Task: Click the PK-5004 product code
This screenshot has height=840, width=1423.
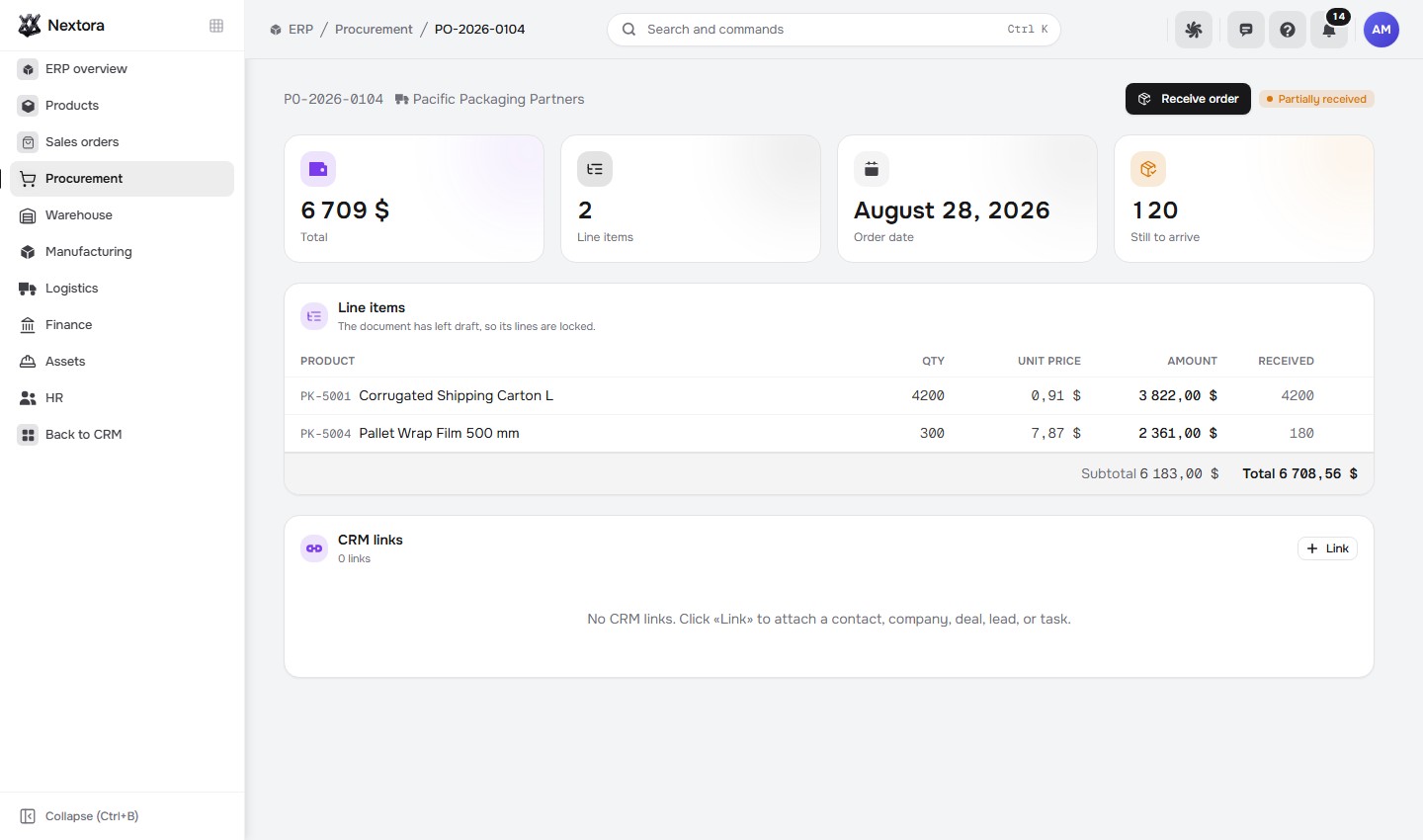Action: (325, 434)
